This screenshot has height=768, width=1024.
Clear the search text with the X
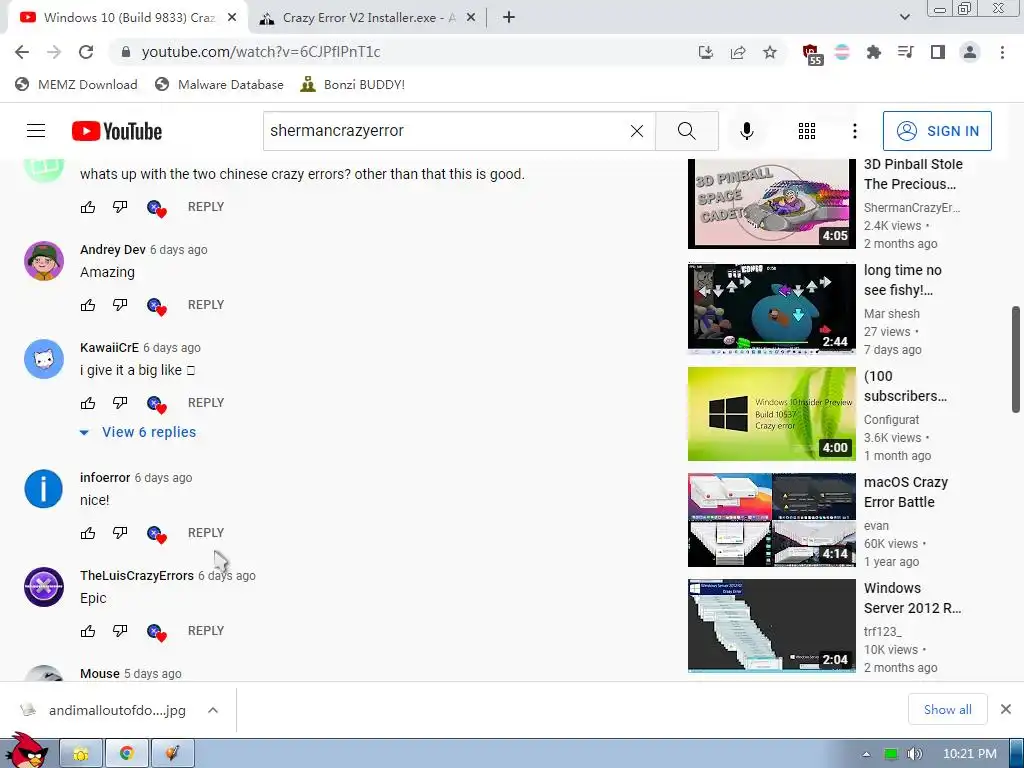(x=637, y=131)
